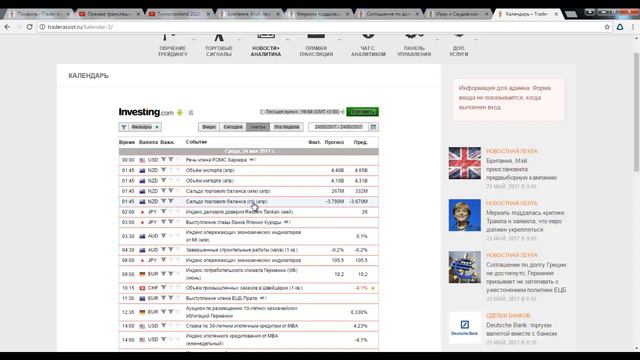
Task: Click the green button above the calendar
Action: coord(362,112)
